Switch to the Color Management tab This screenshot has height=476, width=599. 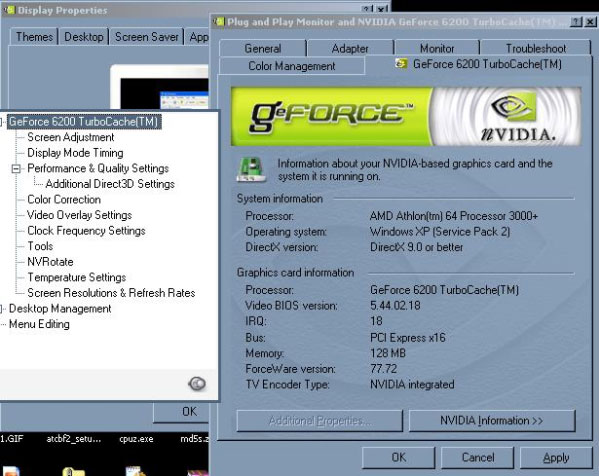click(x=292, y=66)
